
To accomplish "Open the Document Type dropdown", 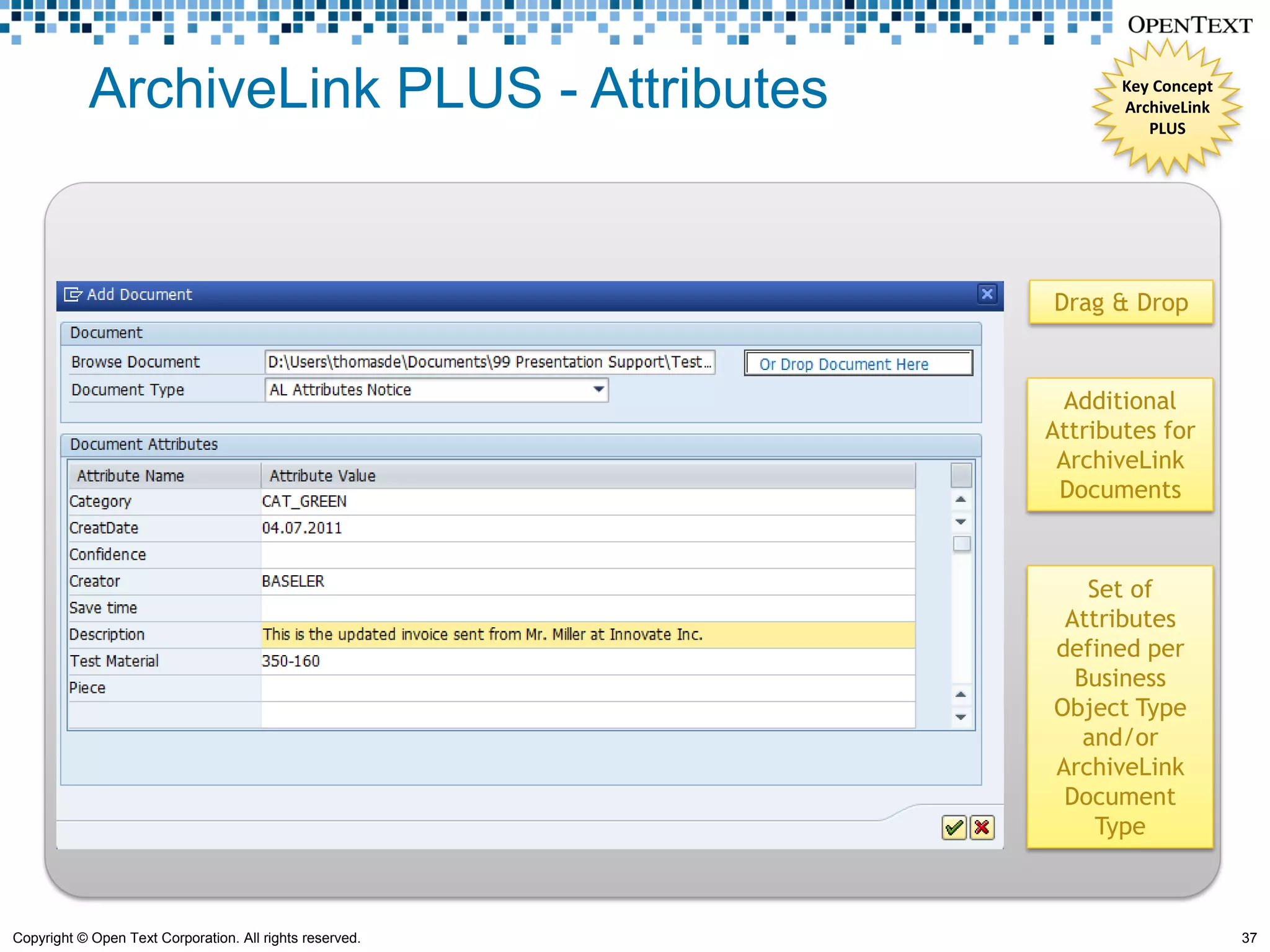I will 598,390.
